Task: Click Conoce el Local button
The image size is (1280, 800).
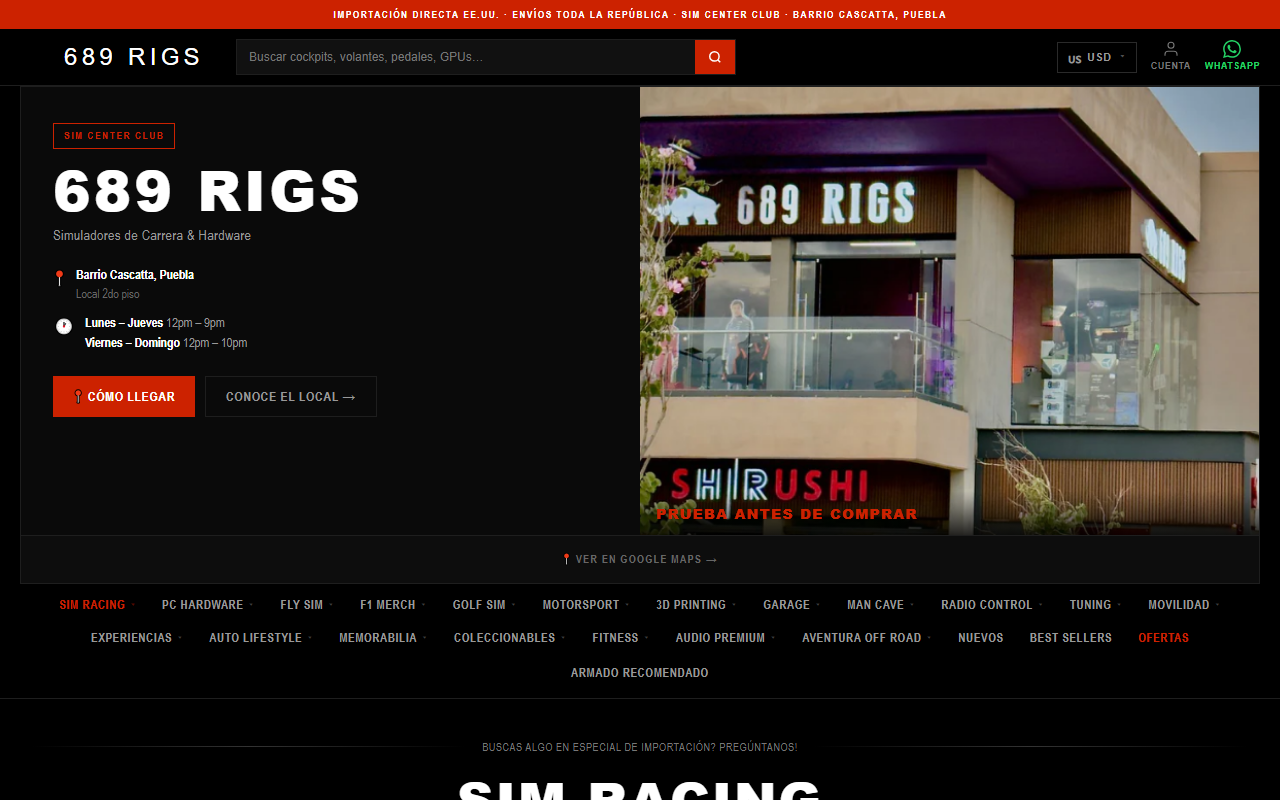Action: 291,397
